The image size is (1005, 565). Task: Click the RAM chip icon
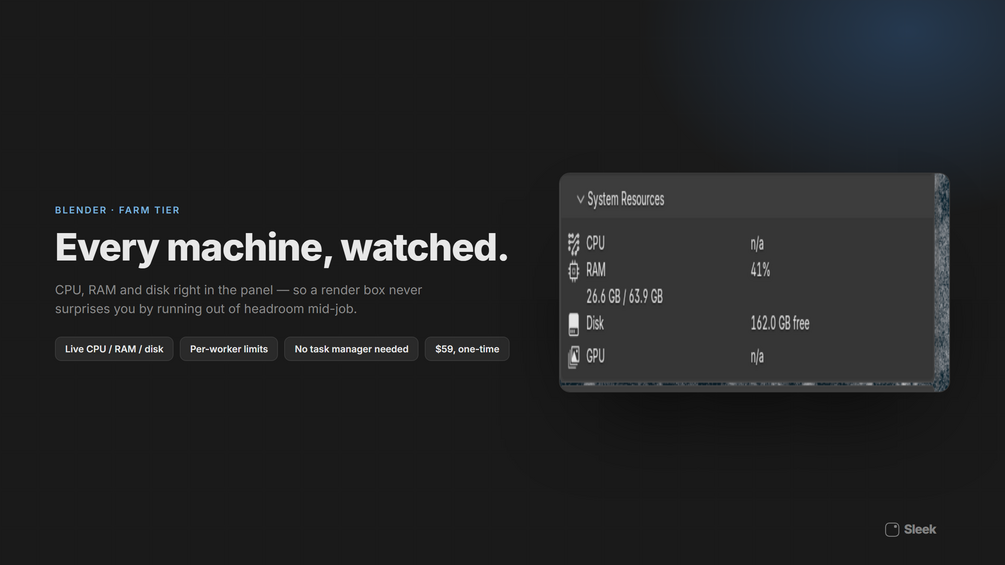pyautogui.click(x=574, y=270)
